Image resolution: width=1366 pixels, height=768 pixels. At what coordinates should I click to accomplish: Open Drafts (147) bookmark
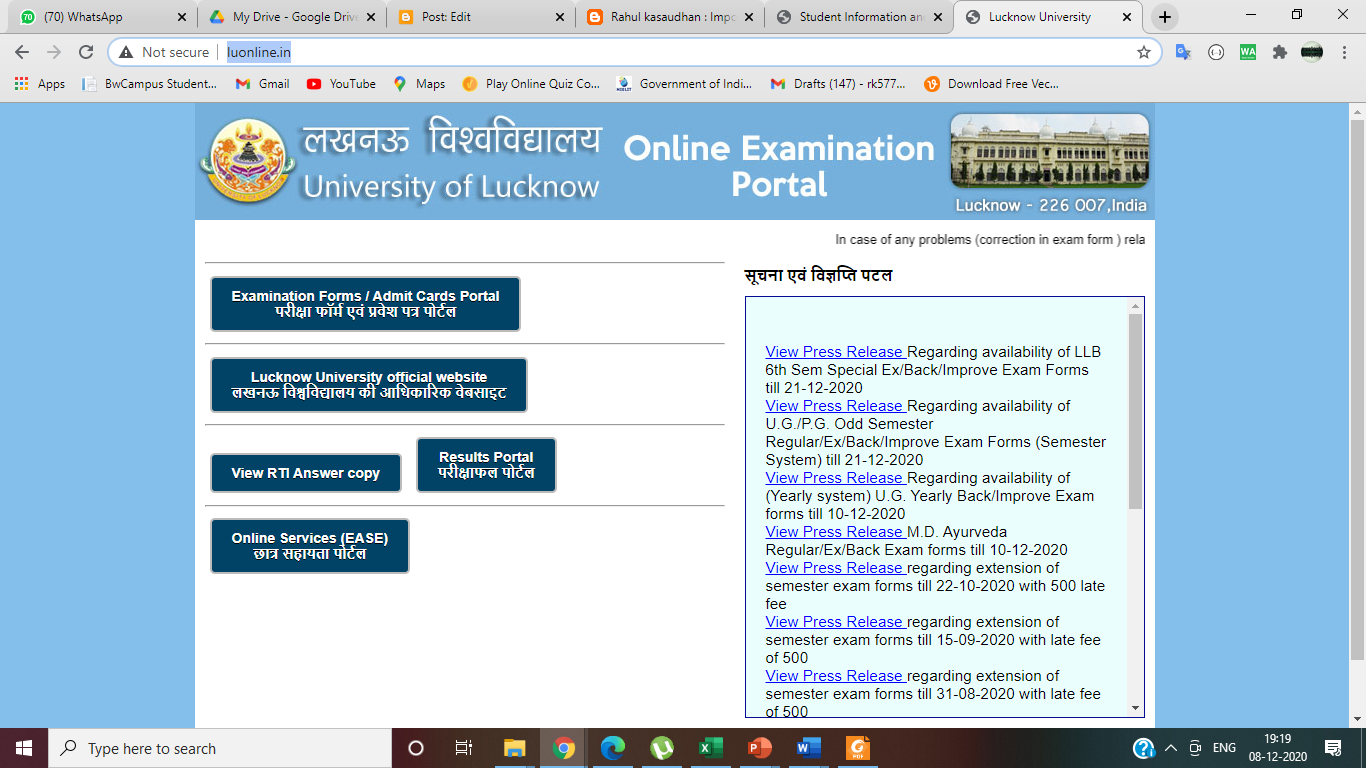tap(838, 84)
